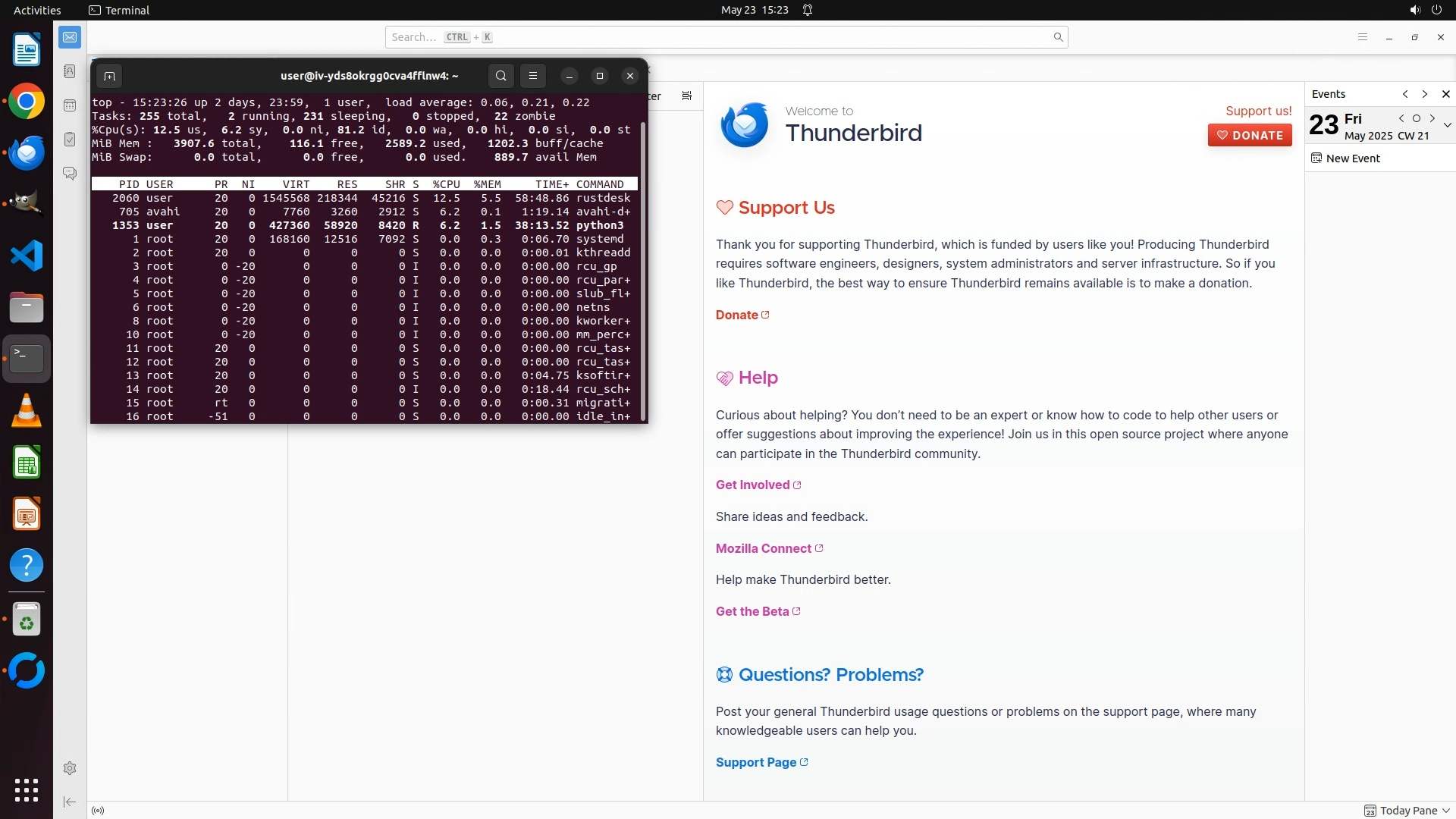Screen dimensions: 1456x819
Task: Open the Calendar space in Thunderbird
Action: click(x=70, y=105)
